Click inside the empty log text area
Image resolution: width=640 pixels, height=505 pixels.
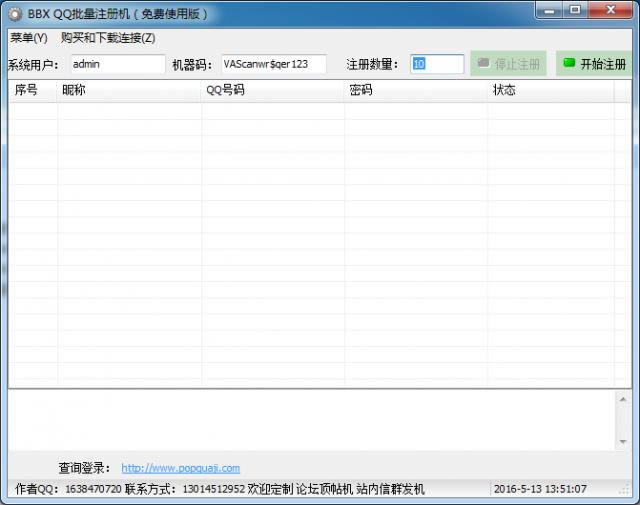point(312,420)
